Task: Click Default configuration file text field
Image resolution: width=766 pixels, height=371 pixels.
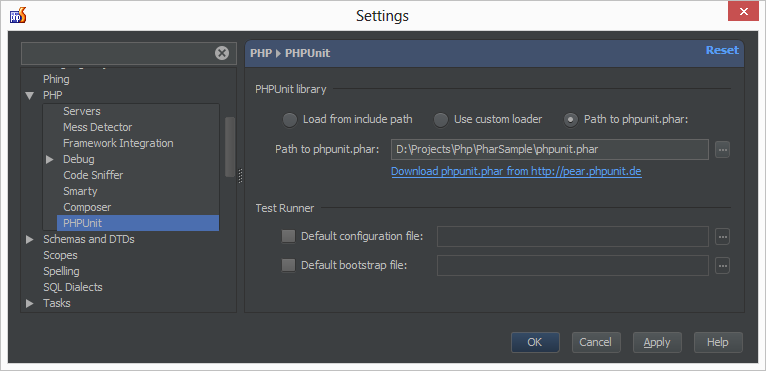Action: click(x=573, y=237)
